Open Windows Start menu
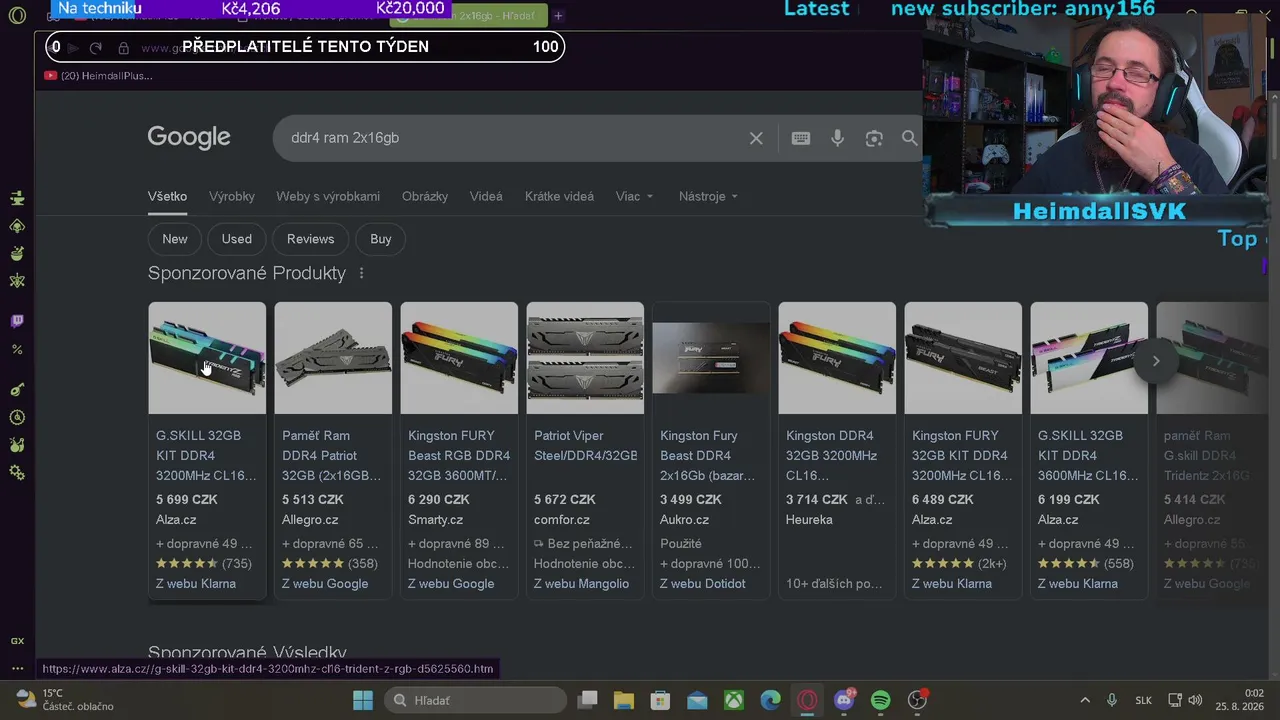Viewport: 1280px width, 720px height. 362,700
